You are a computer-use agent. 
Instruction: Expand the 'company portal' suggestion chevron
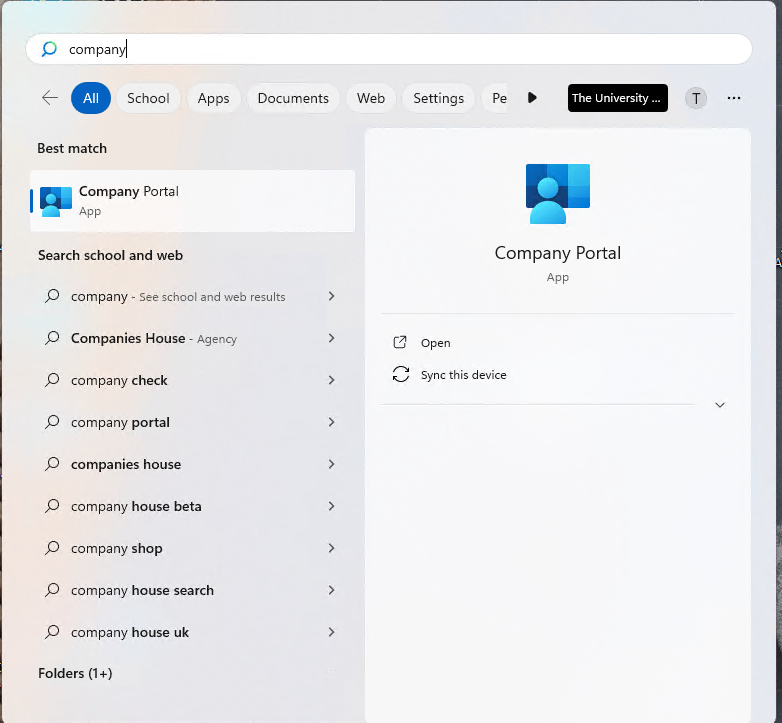(x=332, y=422)
